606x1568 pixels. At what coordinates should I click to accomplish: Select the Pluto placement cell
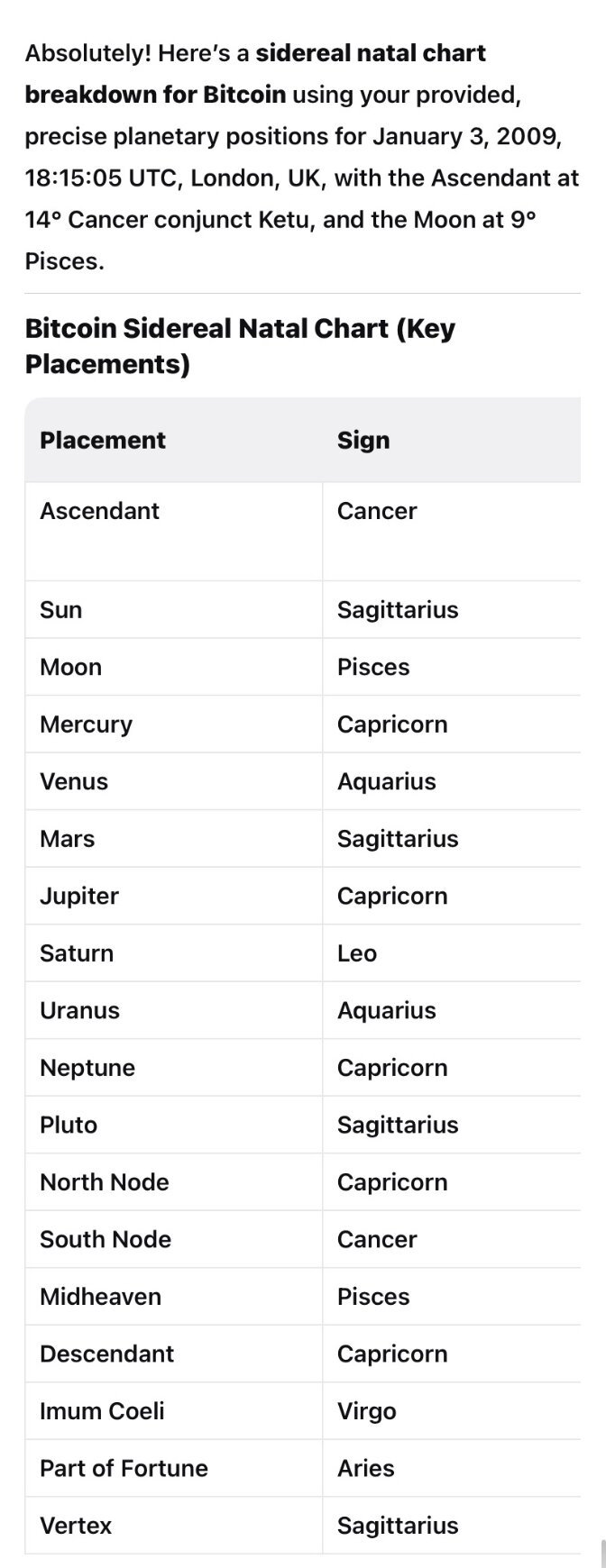69,1125
